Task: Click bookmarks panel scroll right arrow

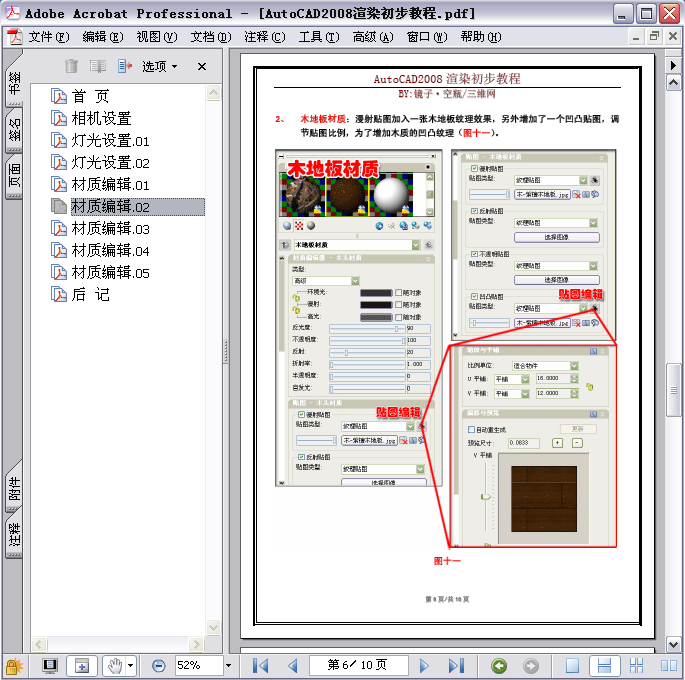Action: tap(196, 644)
